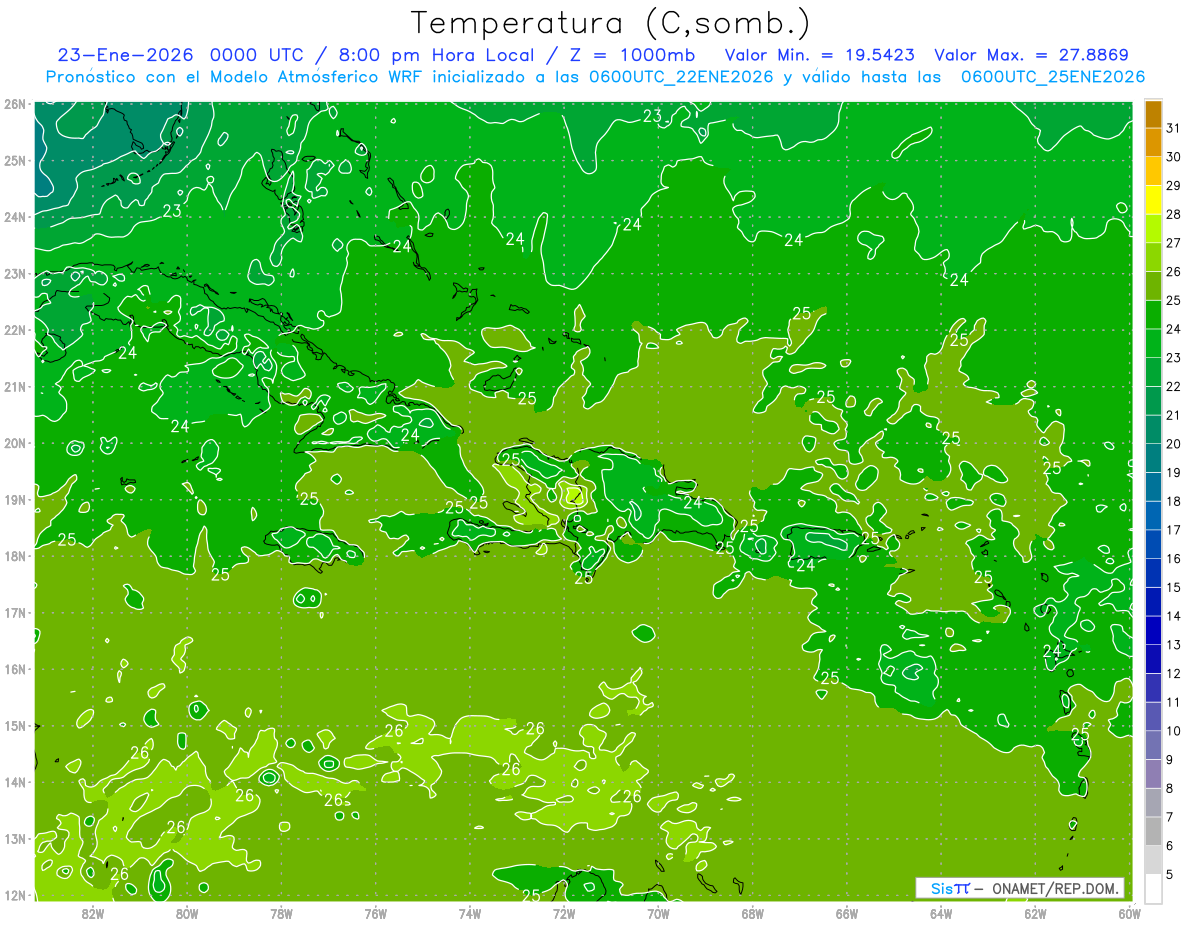Image resolution: width=1200 pixels, height=927 pixels.
Task: Click the '76W' longitude axis label
Action: pyautogui.click(x=375, y=913)
